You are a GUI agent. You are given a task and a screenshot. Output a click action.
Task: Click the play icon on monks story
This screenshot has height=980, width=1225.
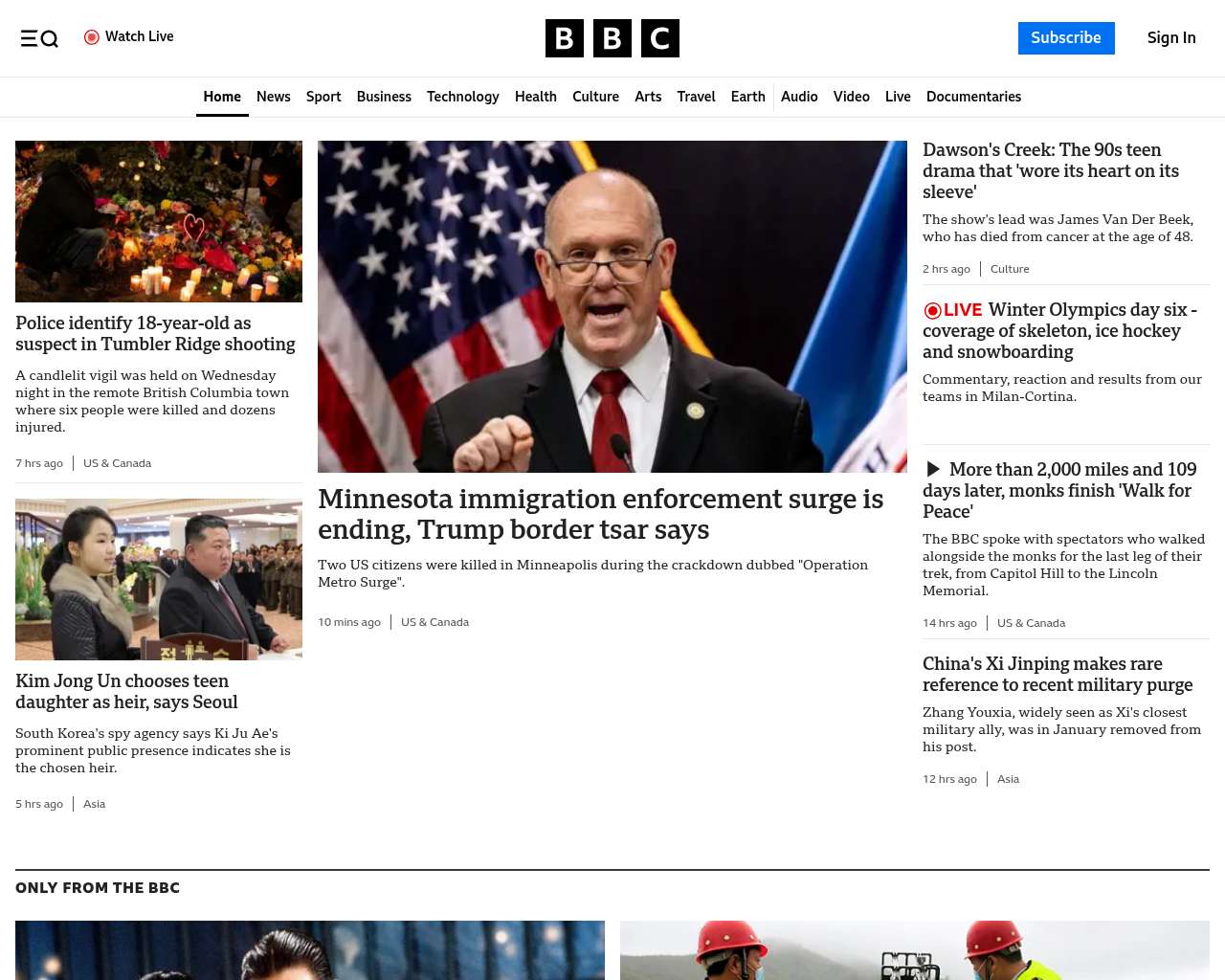click(933, 469)
